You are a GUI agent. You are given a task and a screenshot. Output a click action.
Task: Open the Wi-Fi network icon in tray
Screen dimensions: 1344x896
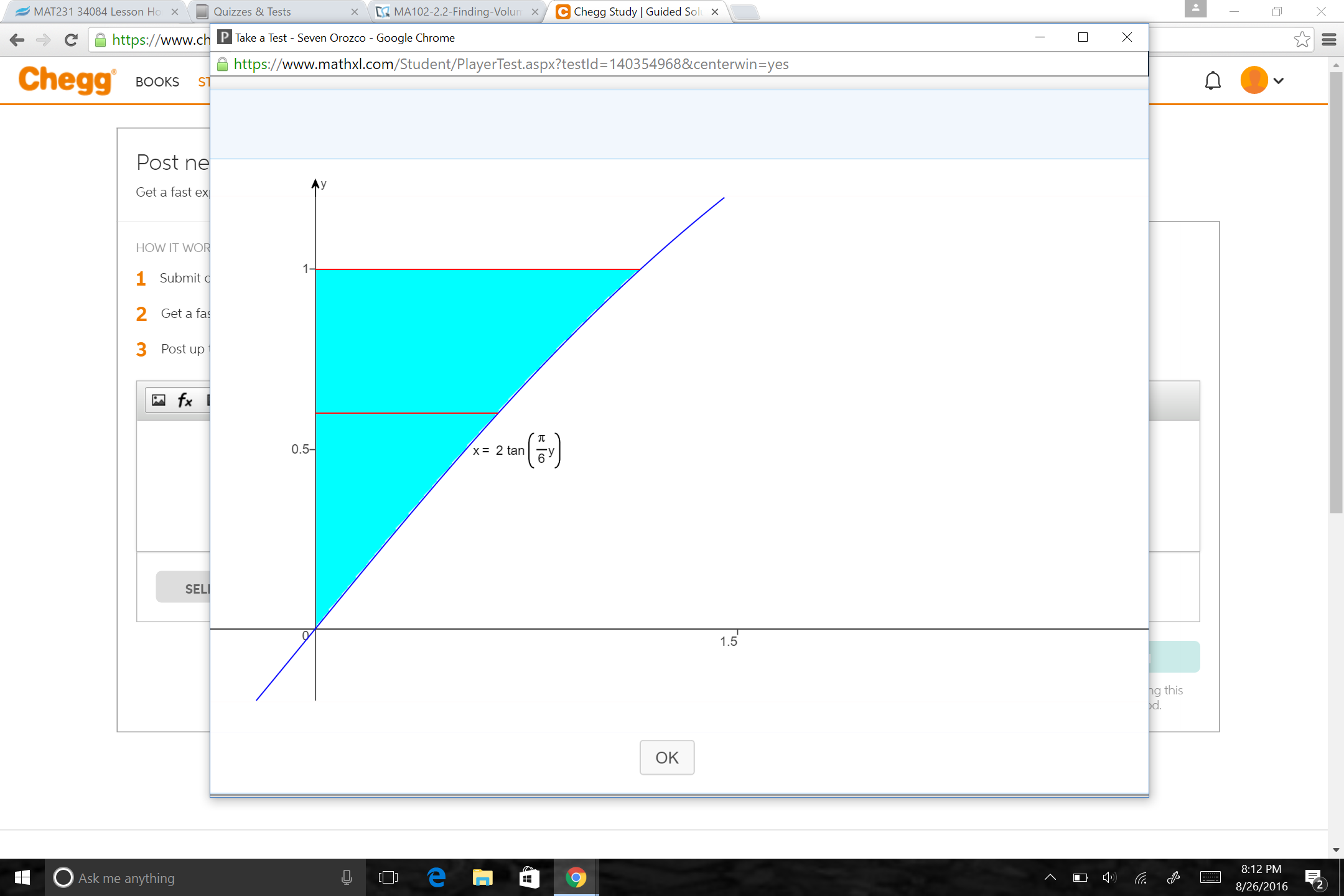tap(1142, 877)
